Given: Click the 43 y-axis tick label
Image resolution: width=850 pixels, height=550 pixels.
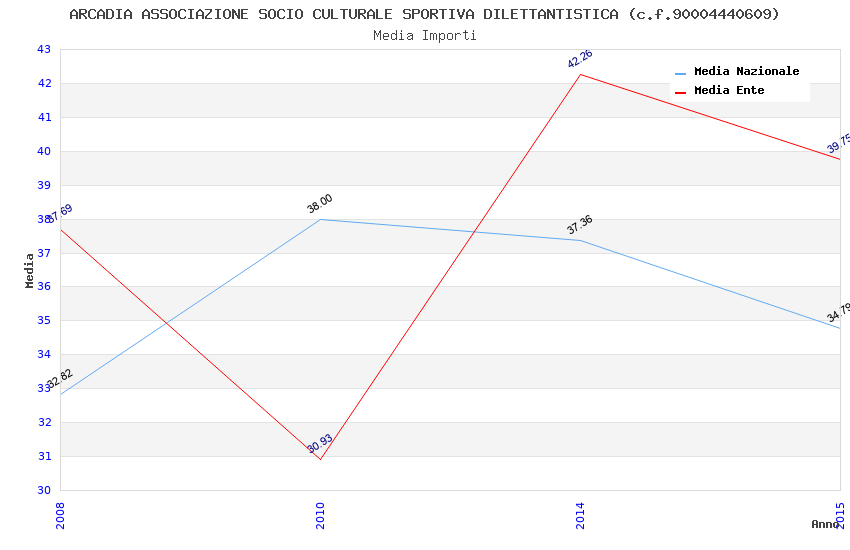Looking at the screenshot, I should 43,49.
